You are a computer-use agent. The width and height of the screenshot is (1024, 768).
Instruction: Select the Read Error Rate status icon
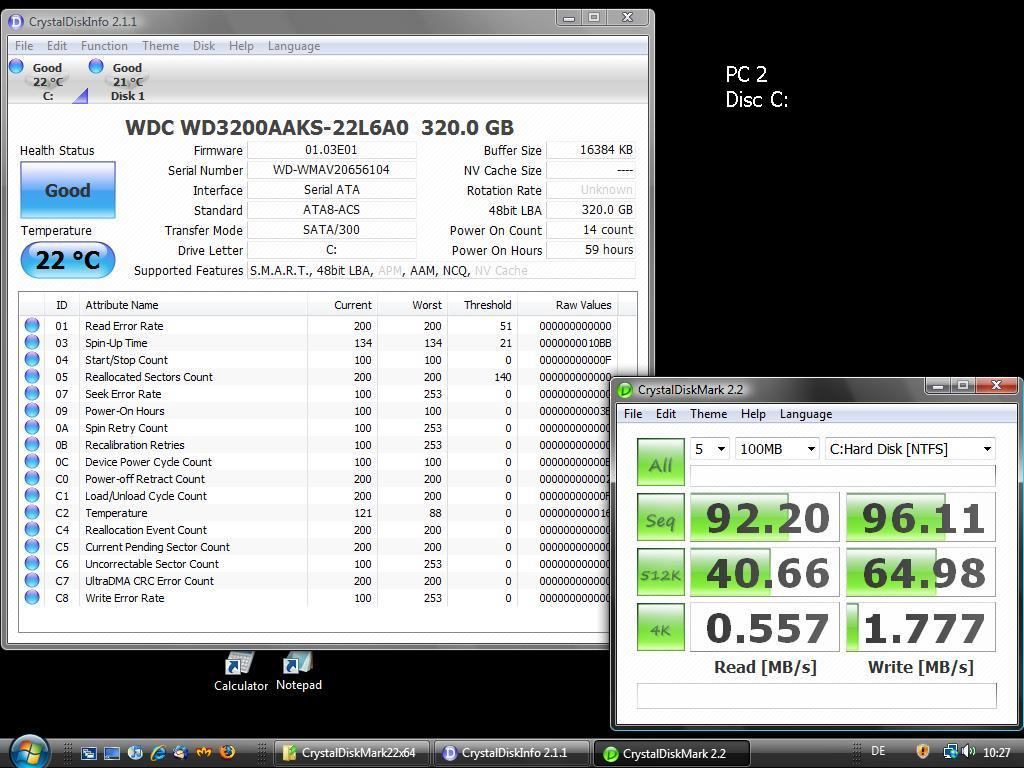coord(32,325)
